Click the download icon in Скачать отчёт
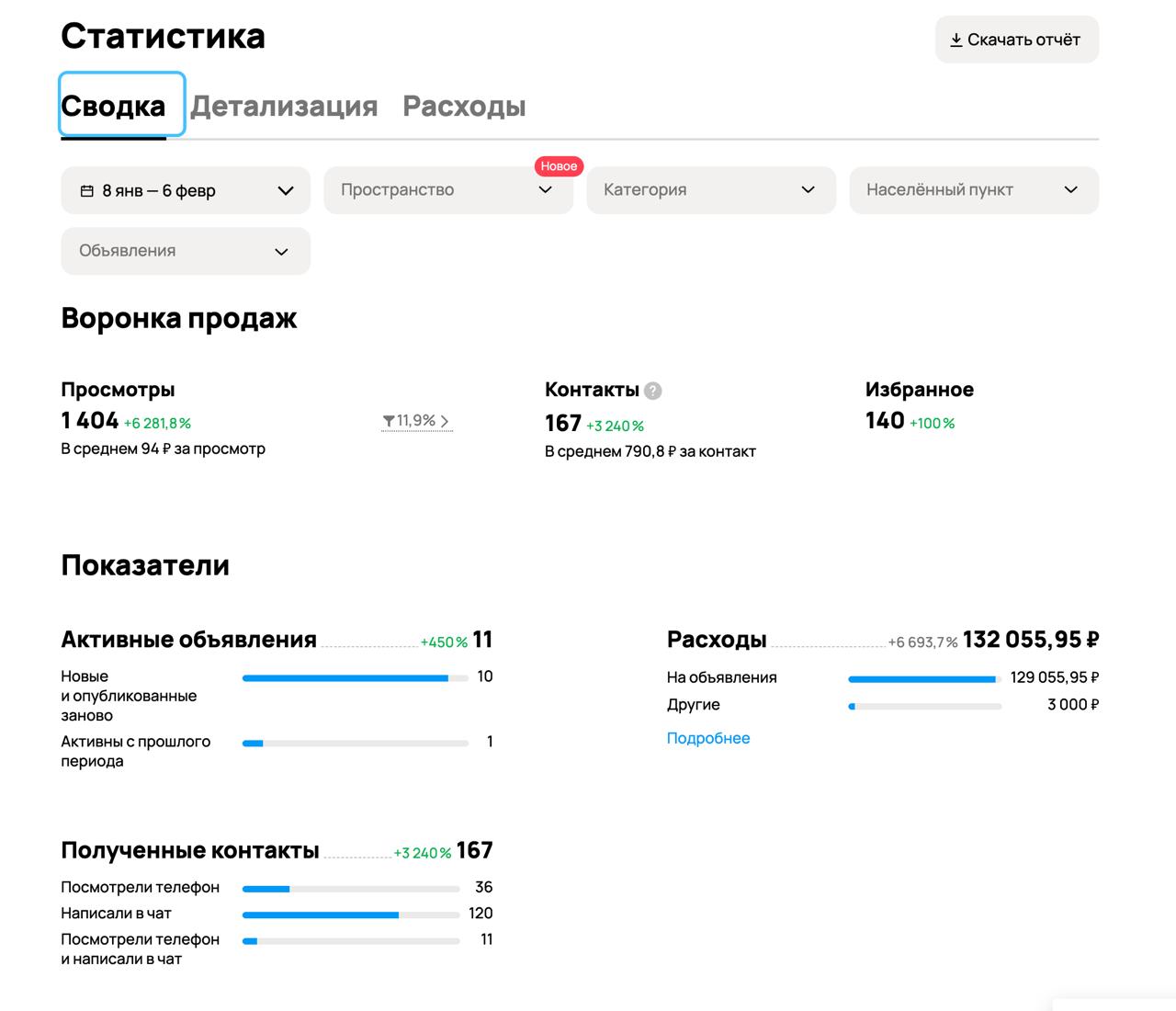Viewport: 1176px width, 1011px height. point(955,40)
